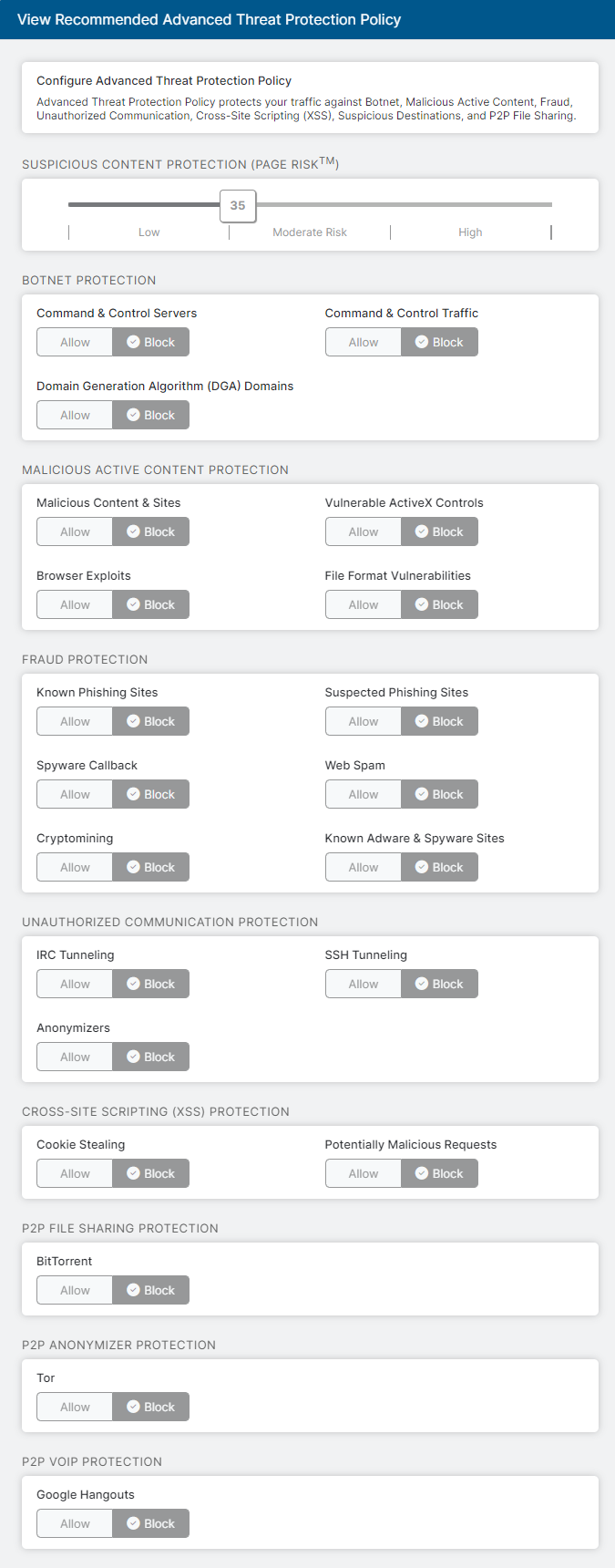615x1568 pixels.
Task: Click the Page Risk slider handle
Action: (x=238, y=206)
